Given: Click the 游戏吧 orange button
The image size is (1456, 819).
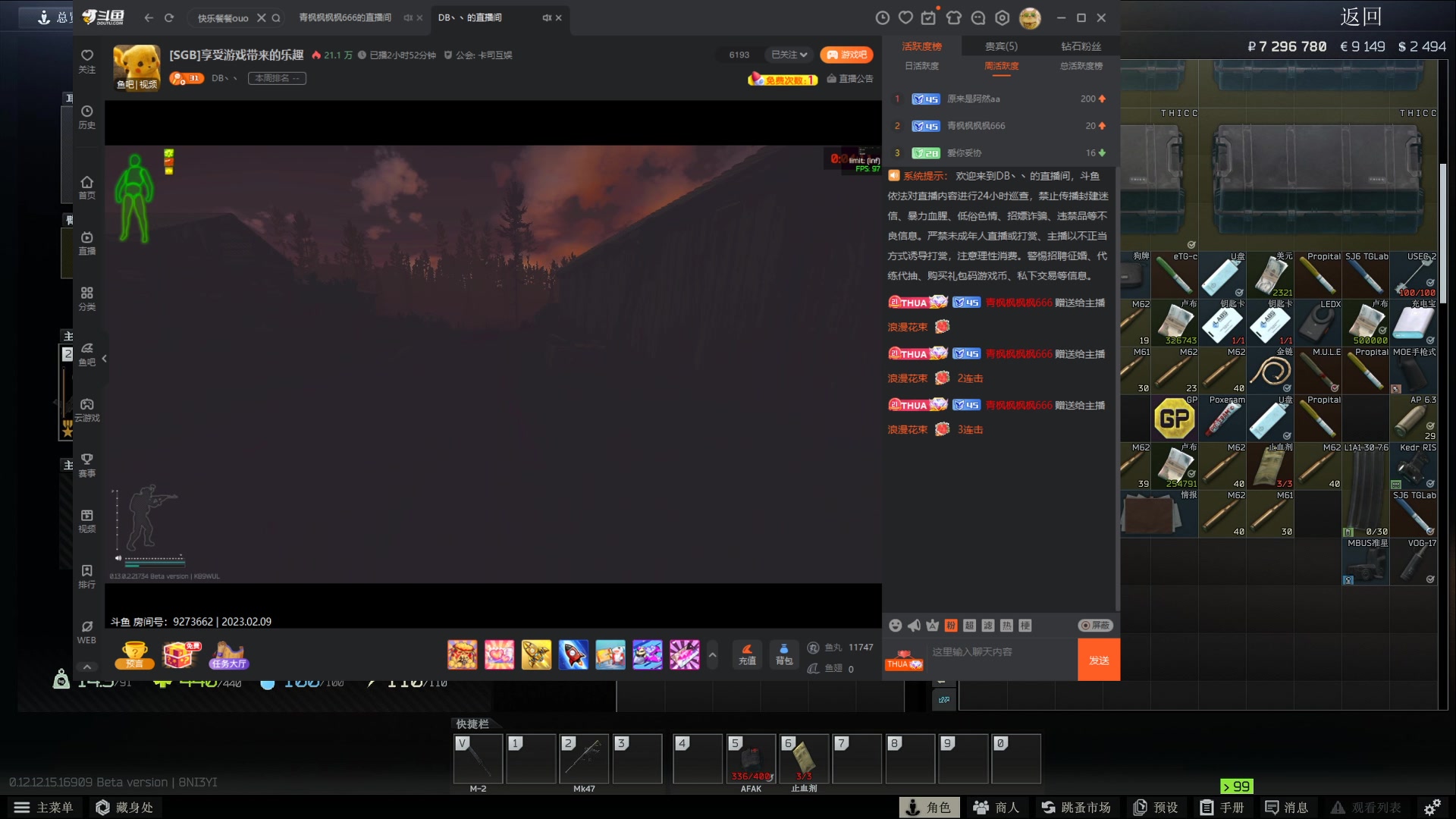Looking at the screenshot, I should click(846, 55).
